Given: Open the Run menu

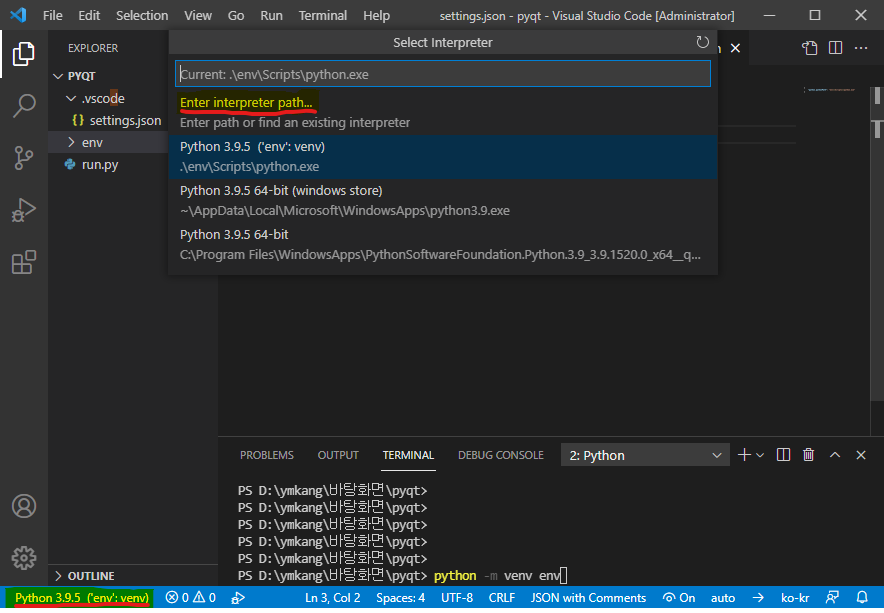Looking at the screenshot, I should [271, 16].
